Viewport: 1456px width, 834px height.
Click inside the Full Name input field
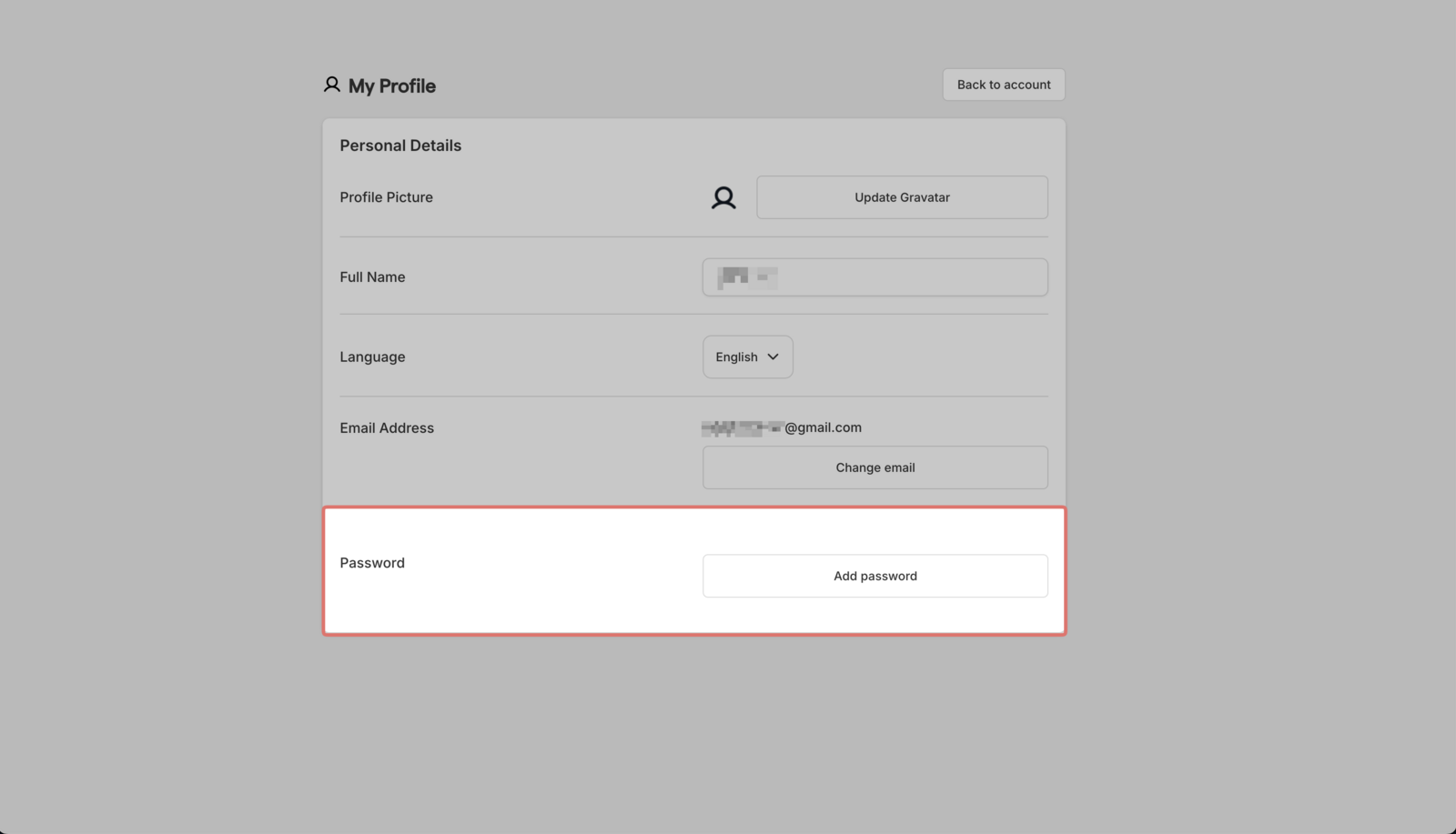pyautogui.click(x=875, y=276)
